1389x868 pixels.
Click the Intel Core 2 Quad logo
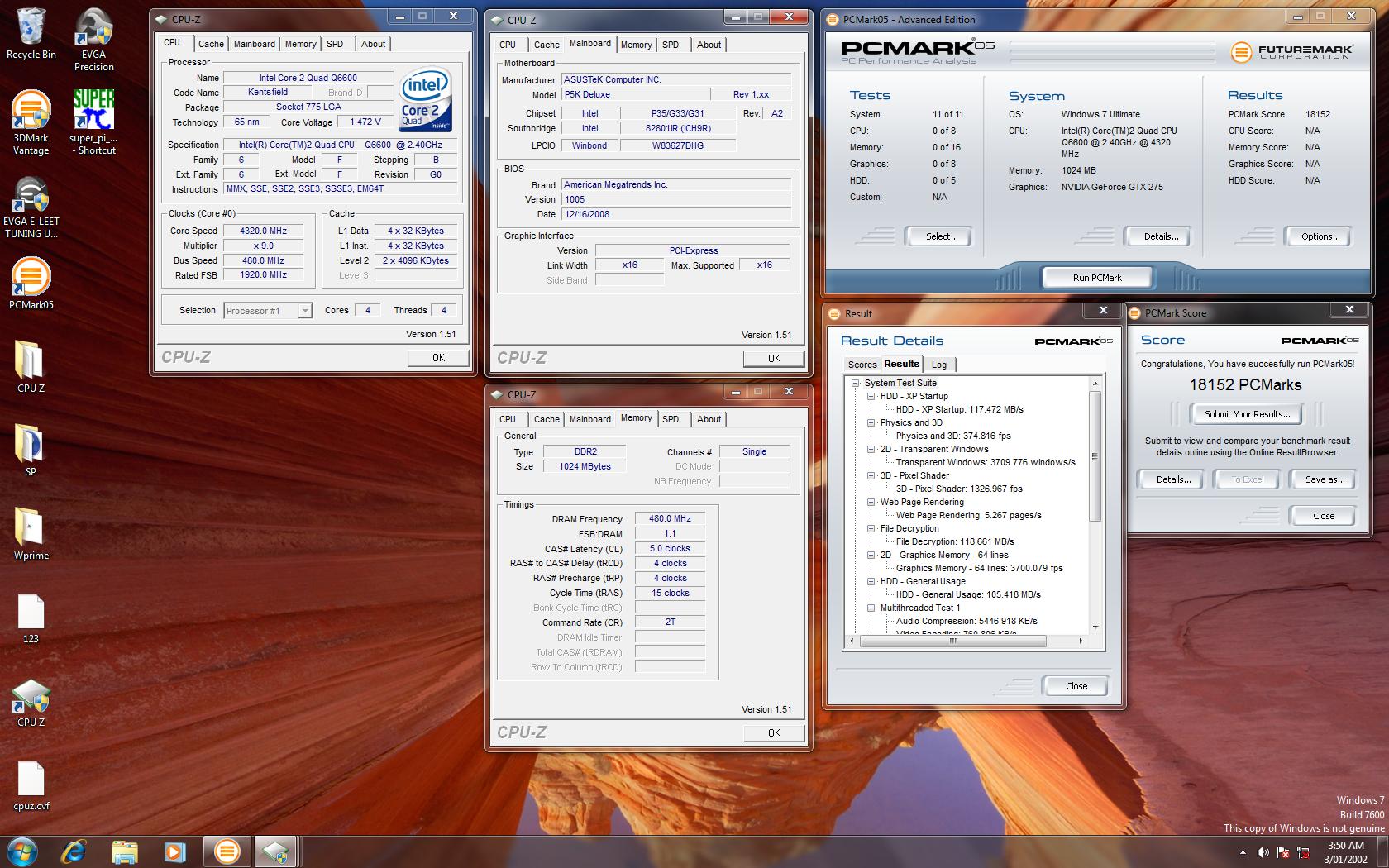426,100
